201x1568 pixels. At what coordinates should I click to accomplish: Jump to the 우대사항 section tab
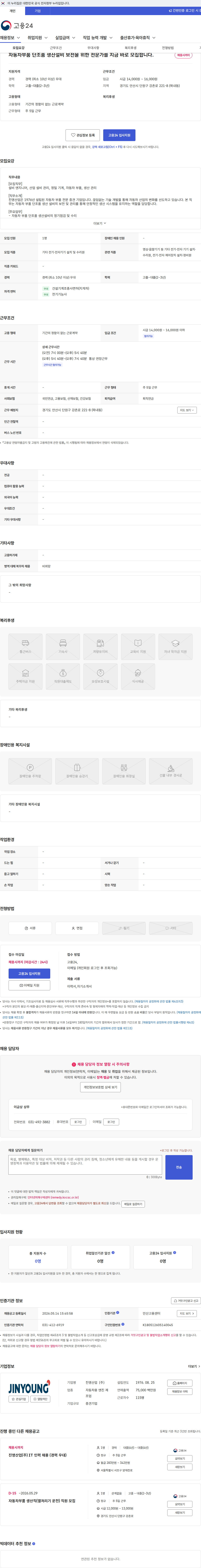pos(93,48)
